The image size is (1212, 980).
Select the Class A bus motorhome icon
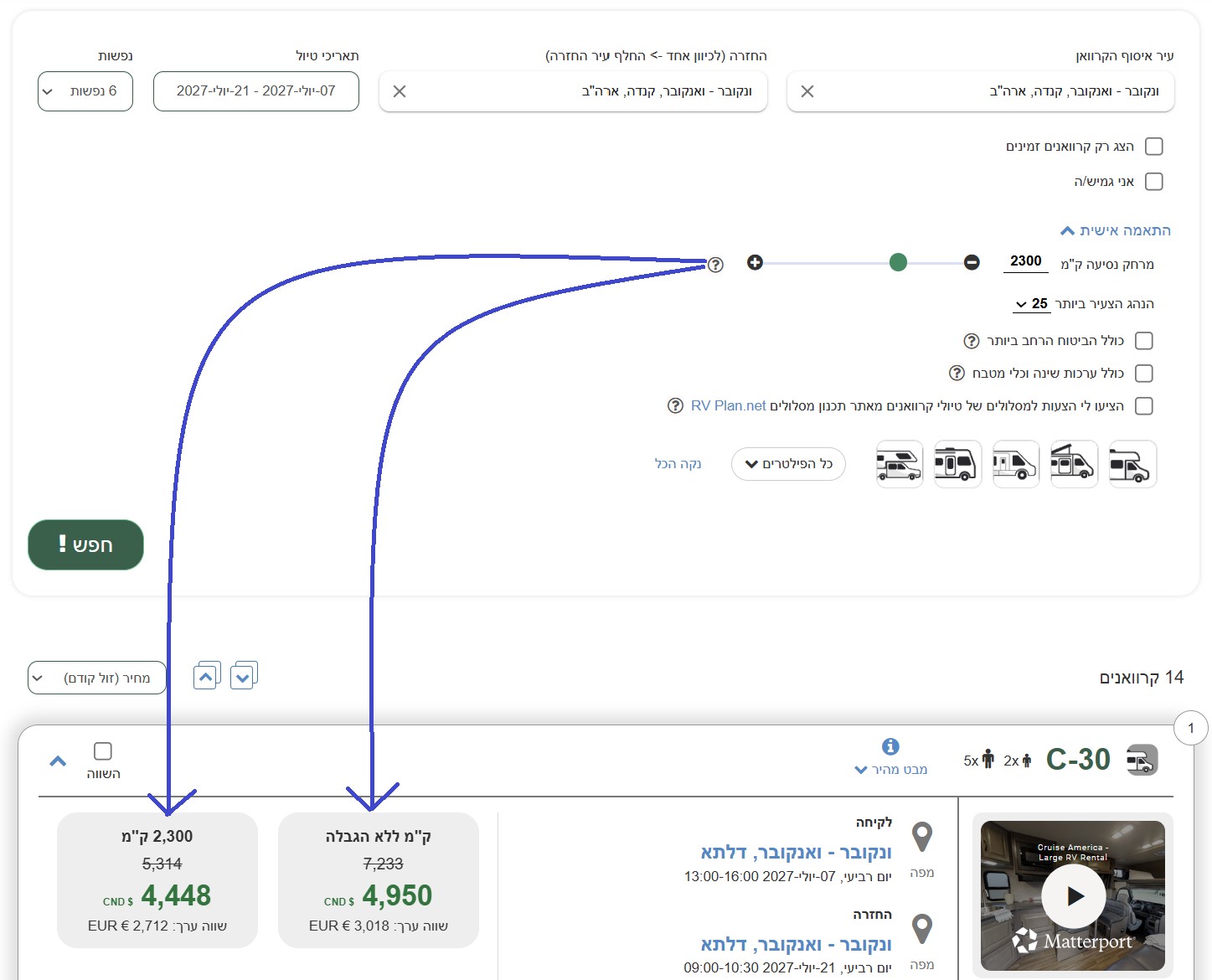(x=957, y=464)
